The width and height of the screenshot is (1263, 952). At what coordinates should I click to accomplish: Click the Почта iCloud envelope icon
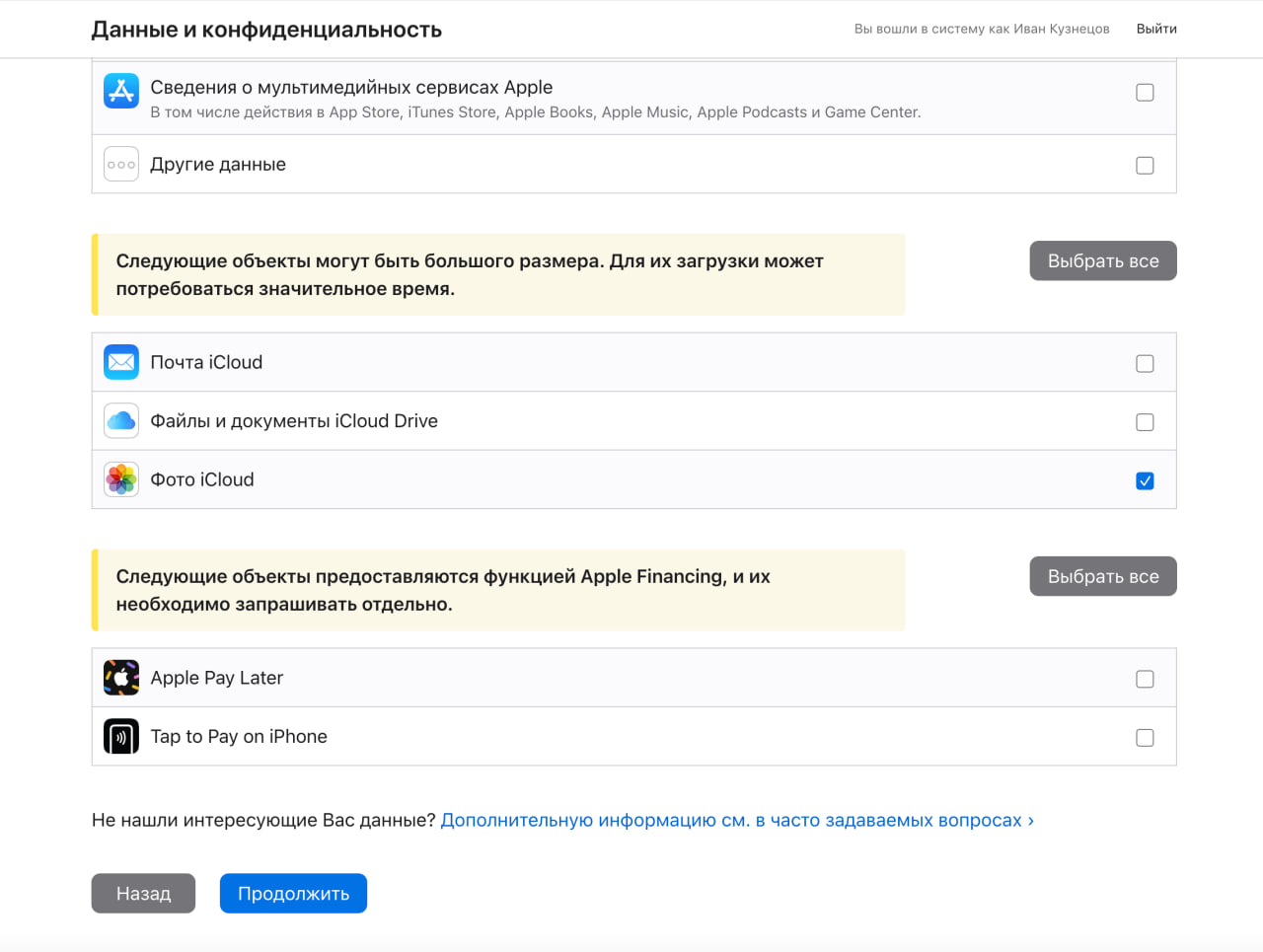point(120,362)
